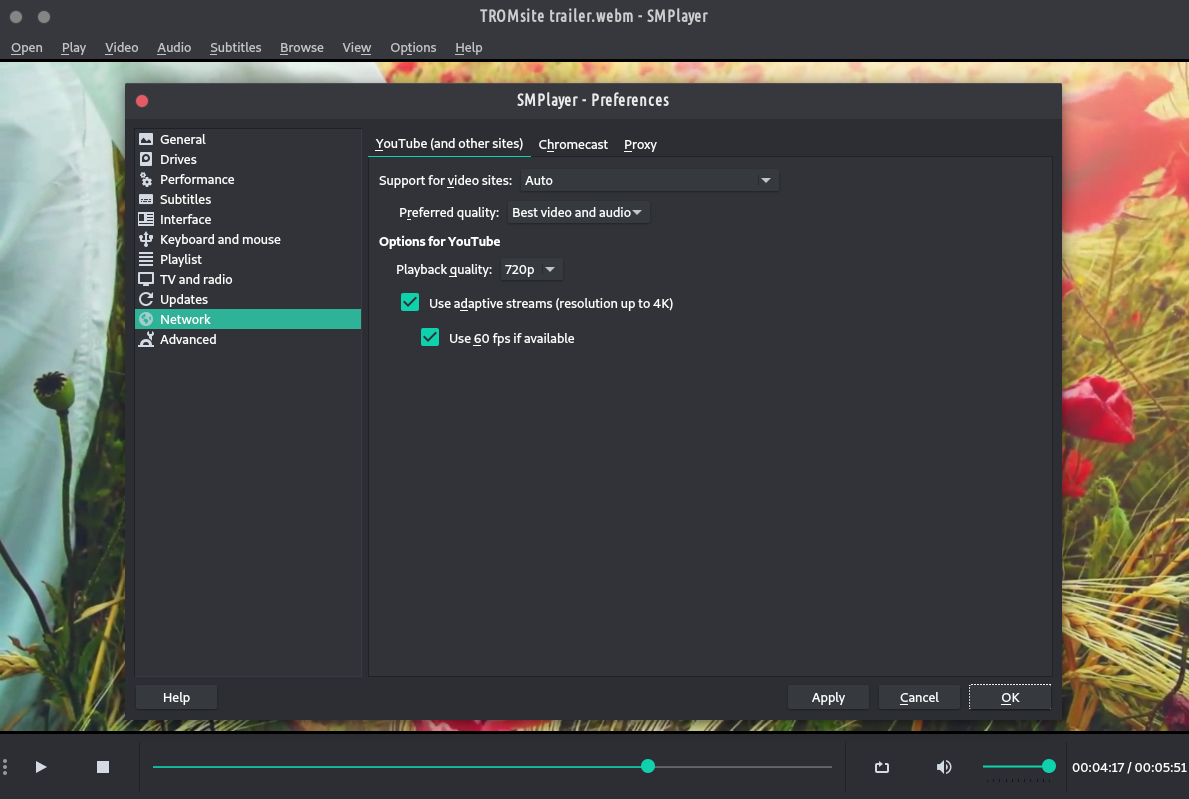This screenshot has height=799, width=1189.
Task: Mute audio with the speaker icon
Action: [x=943, y=767]
